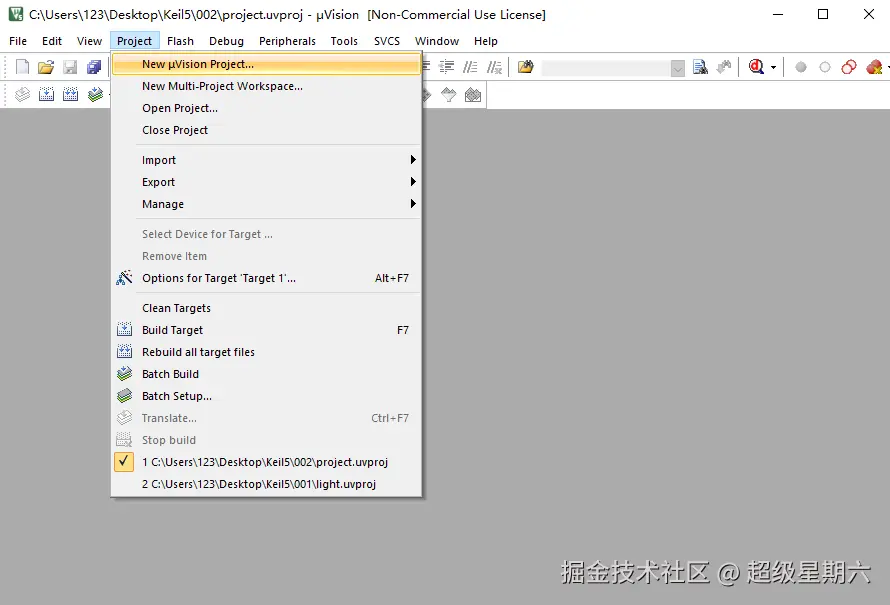Open the Peripherals menu
This screenshot has width=890, height=605.
click(x=287, y=41)
